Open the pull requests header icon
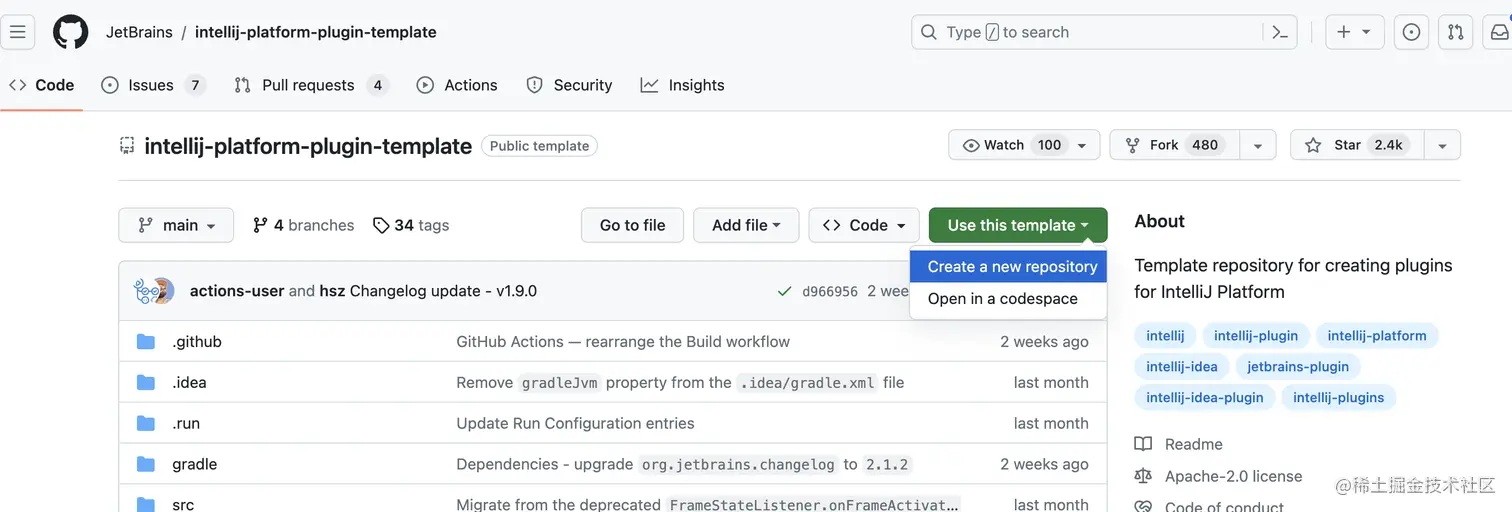This screenshot has height=512, width=1512. (x=1456, y=32)
